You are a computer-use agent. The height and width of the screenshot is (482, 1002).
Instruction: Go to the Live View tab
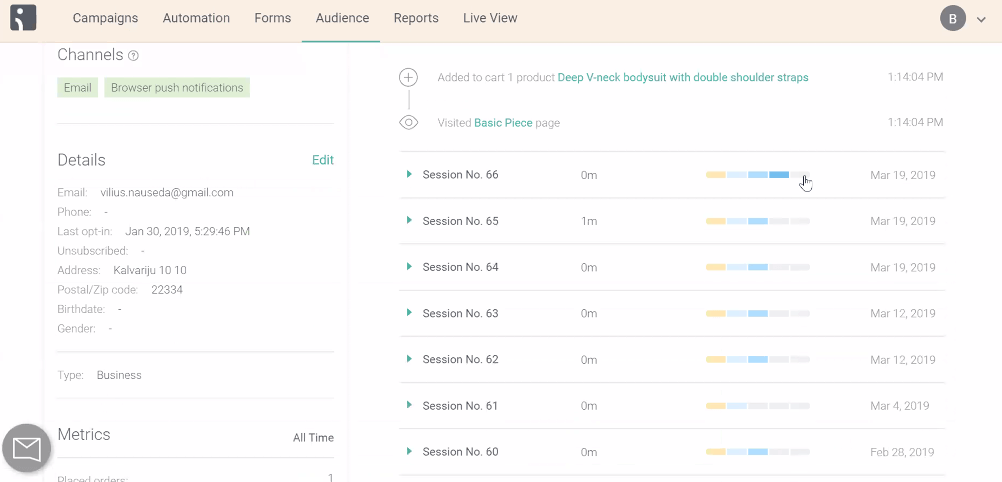tap(490, 18)
